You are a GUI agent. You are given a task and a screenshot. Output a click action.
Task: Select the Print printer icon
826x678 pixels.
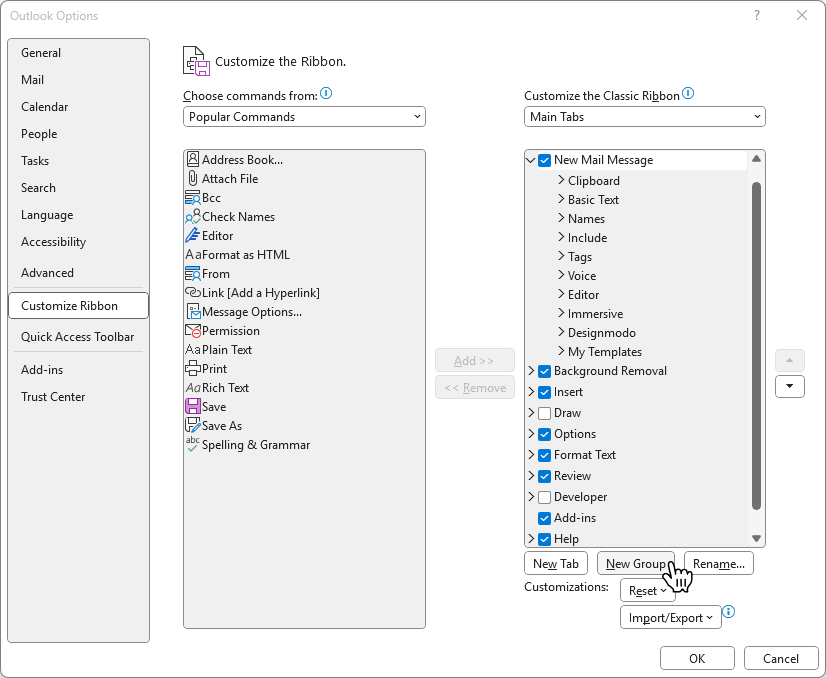(193, 368)
